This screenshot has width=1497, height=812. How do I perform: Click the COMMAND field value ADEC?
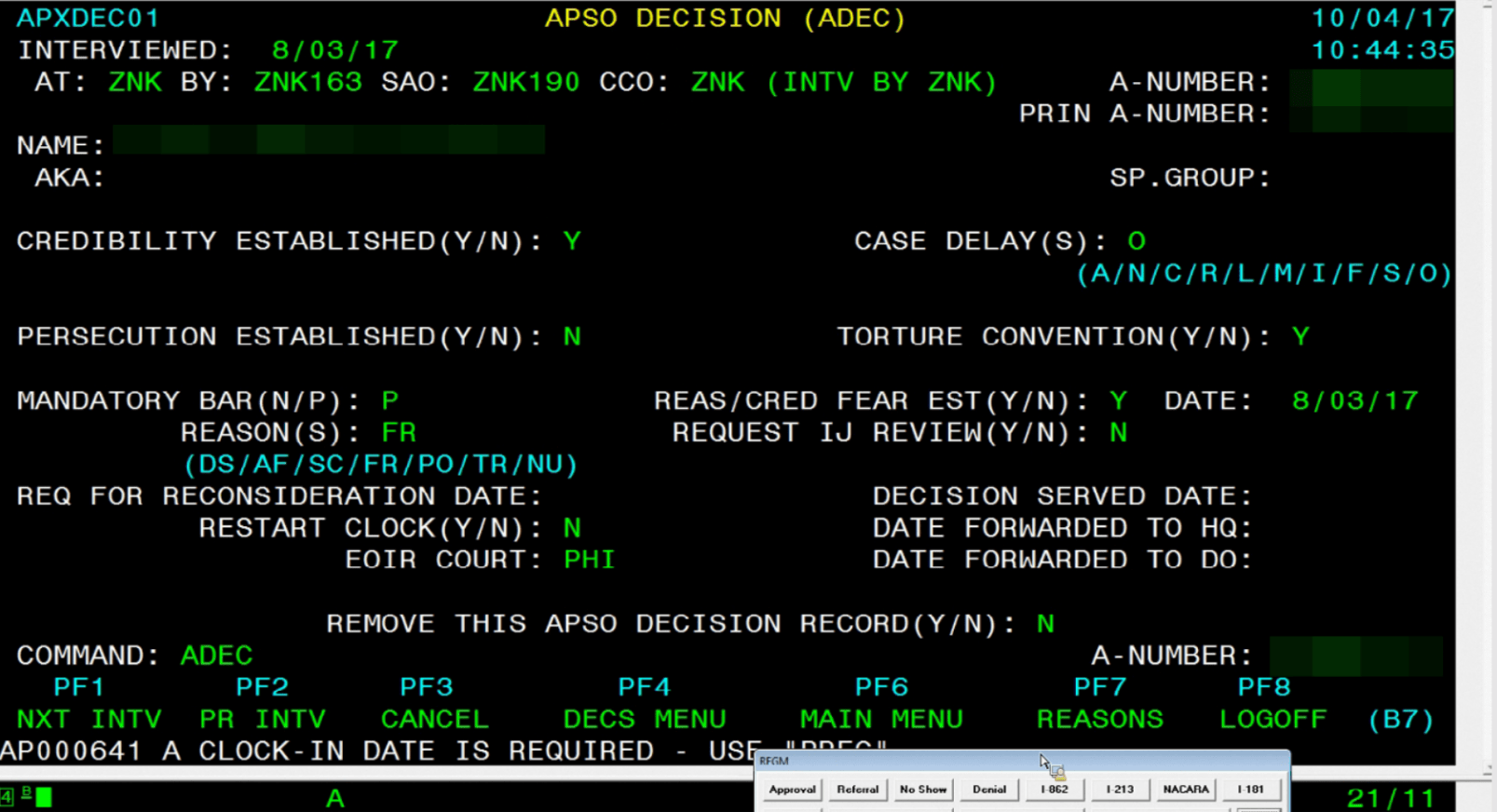coord(216,656)
